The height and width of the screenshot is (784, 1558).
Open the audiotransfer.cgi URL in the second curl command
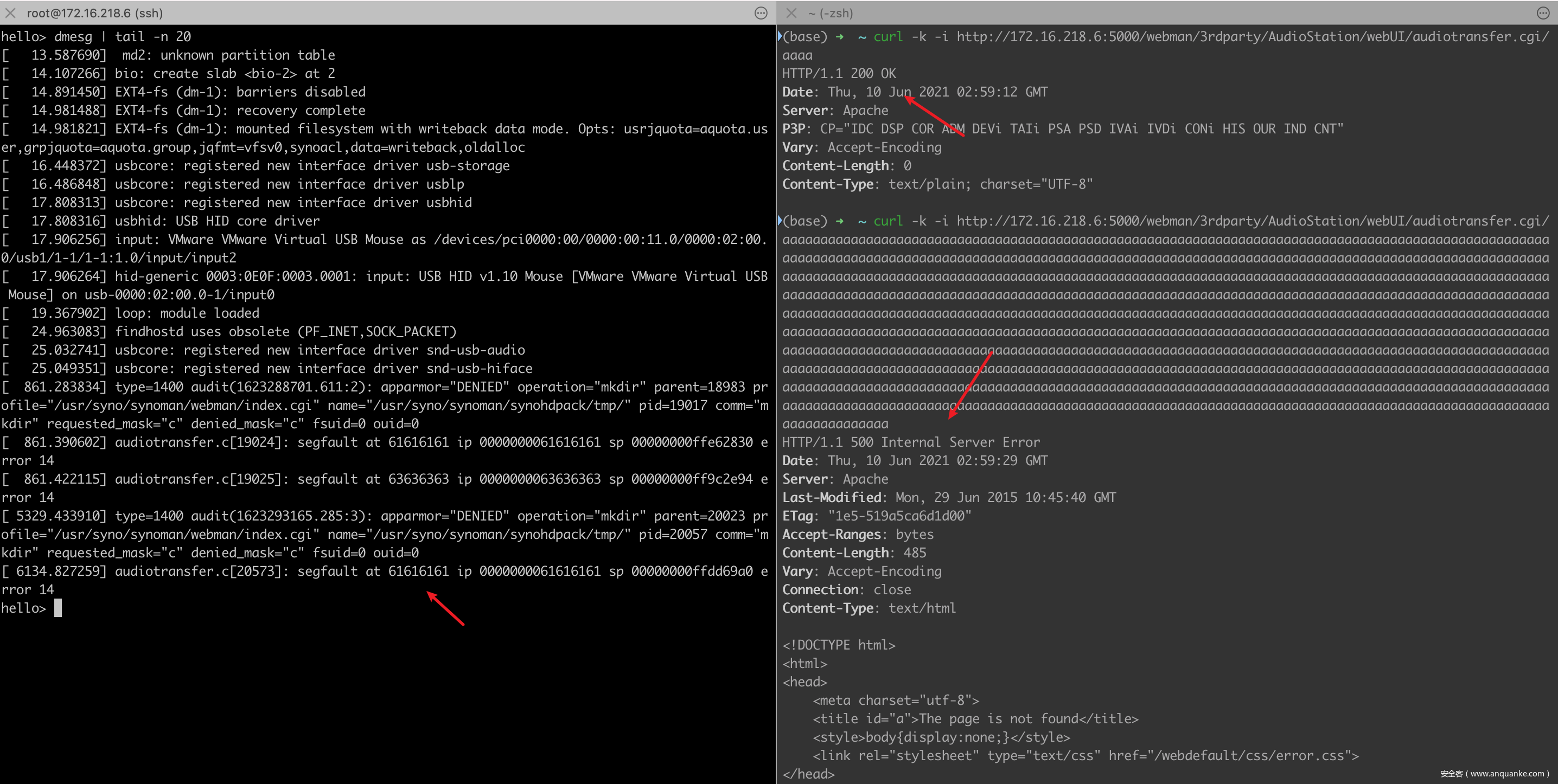click(x=1252, y=221)
